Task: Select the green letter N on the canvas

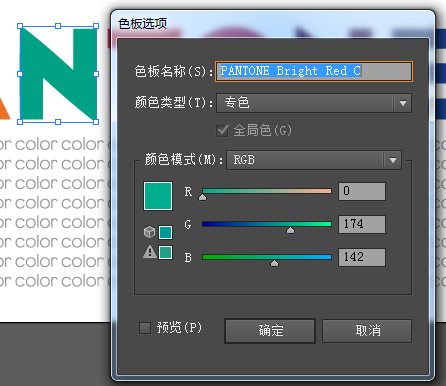Action: coord(58,74)
